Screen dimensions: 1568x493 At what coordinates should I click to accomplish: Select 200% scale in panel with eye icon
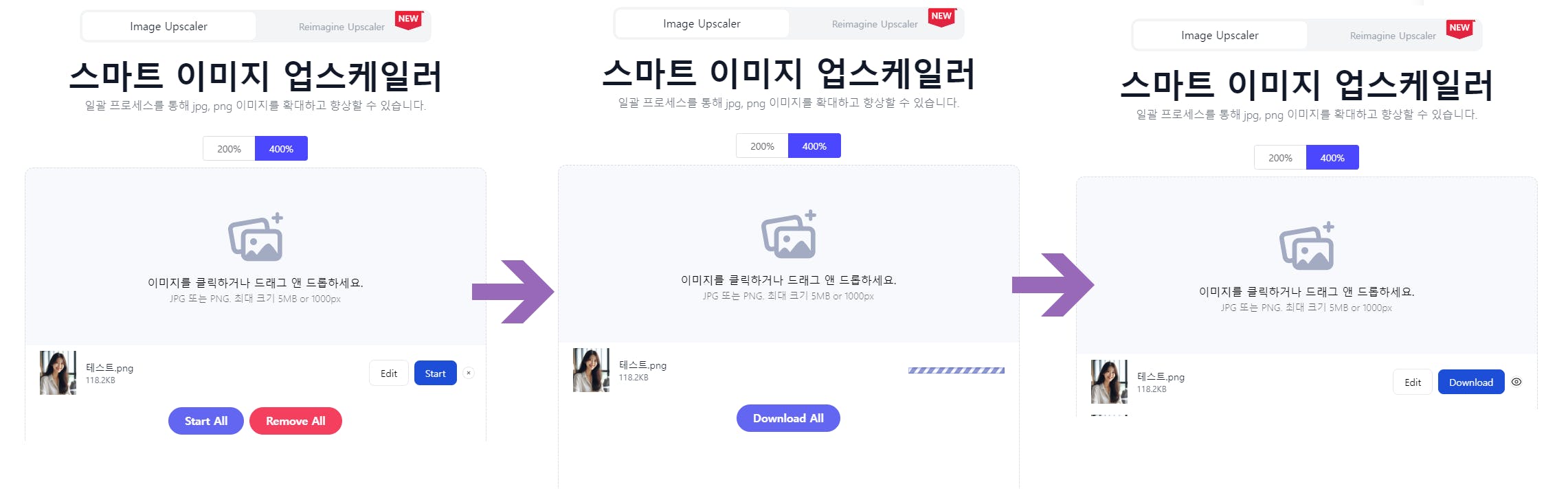(1280, 157)
